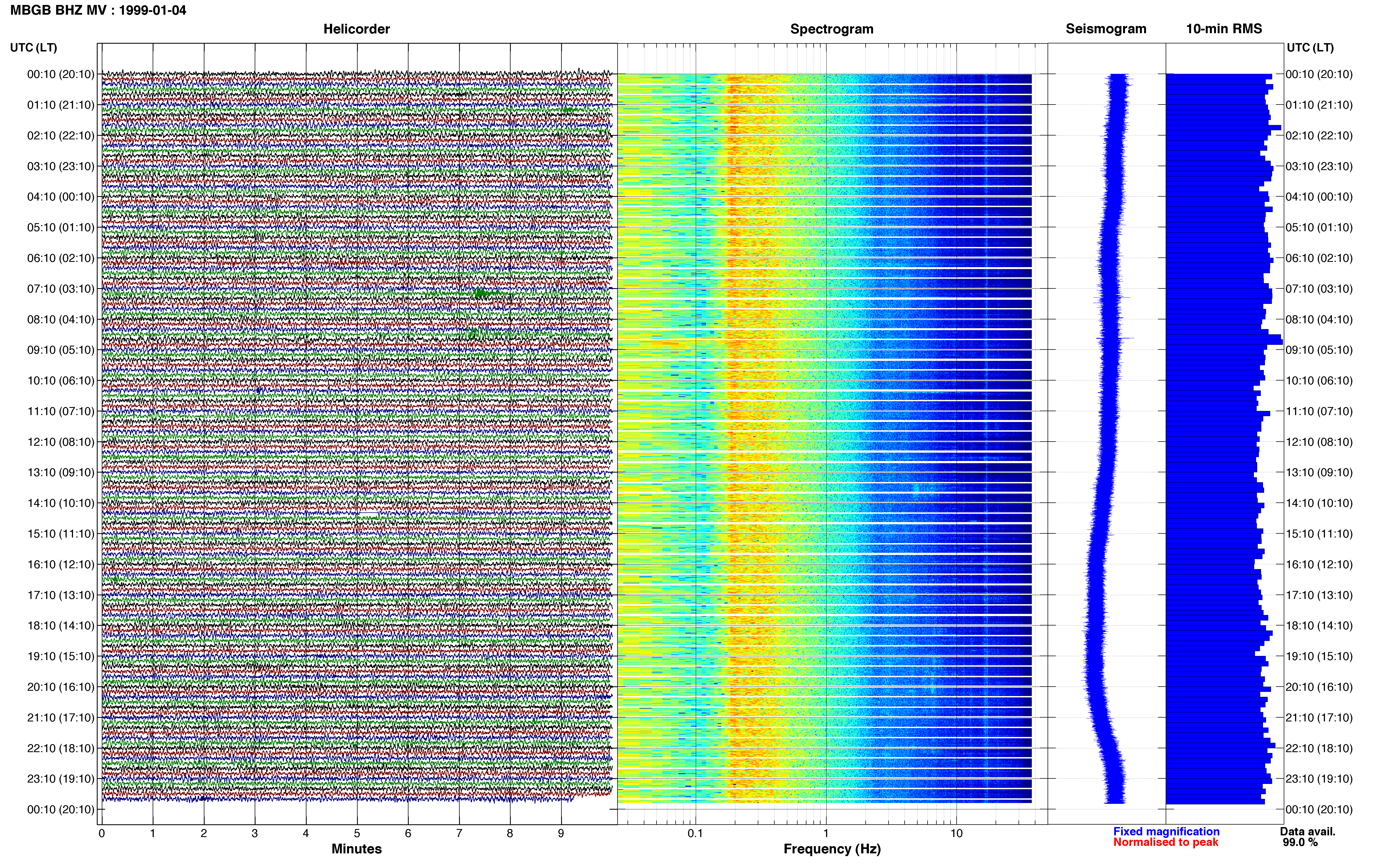Click left time label 06:10 (02:10)
The image size is (1388, 868).
pyautogui.click(x=61, y=258)
